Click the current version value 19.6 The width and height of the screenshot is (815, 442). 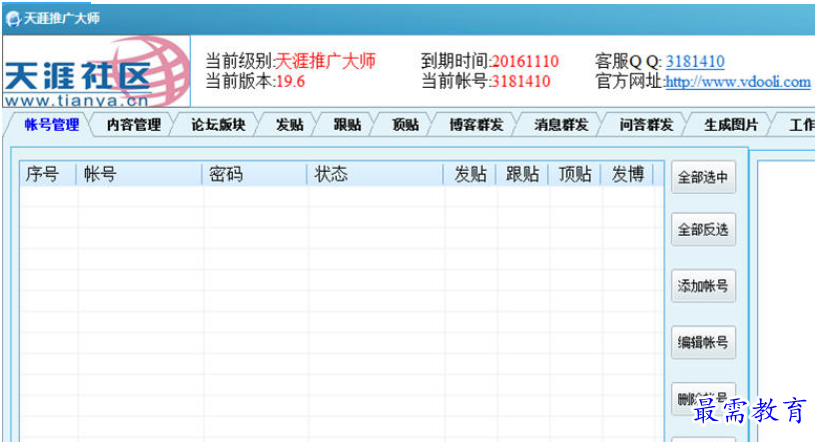[291, 82]
